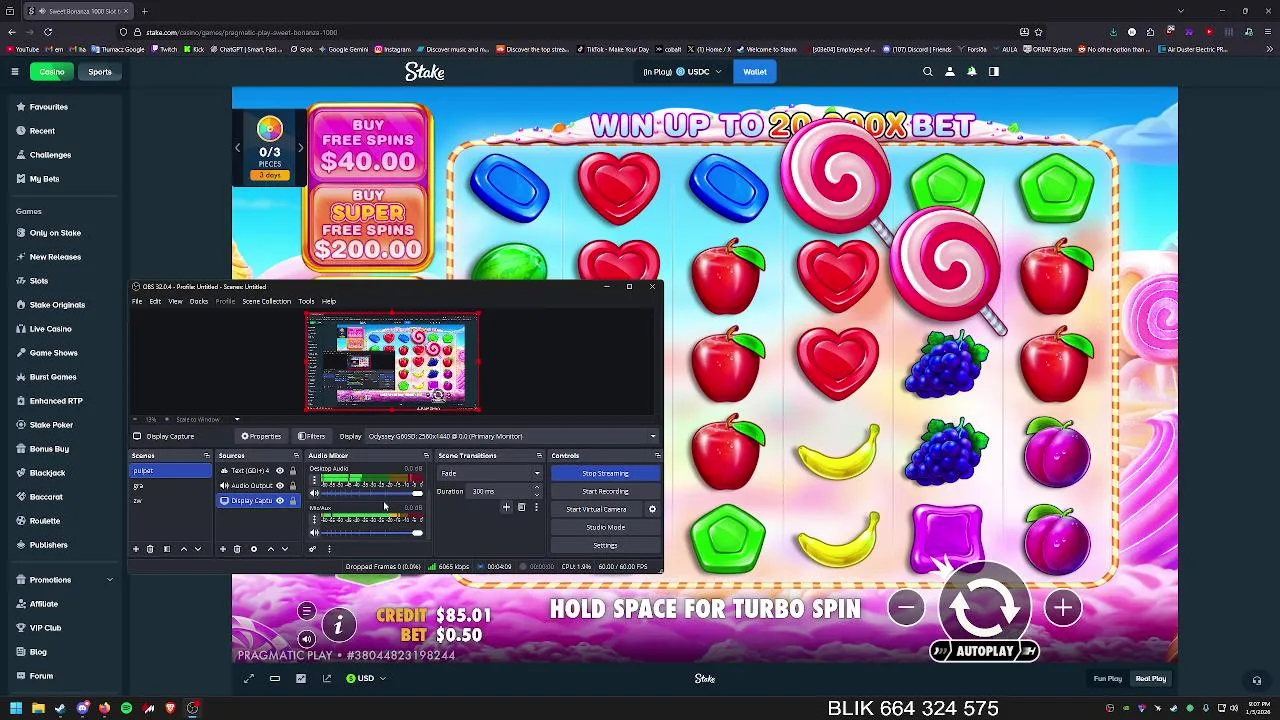Toggle visibility of Display Capture source

(280, 501)
